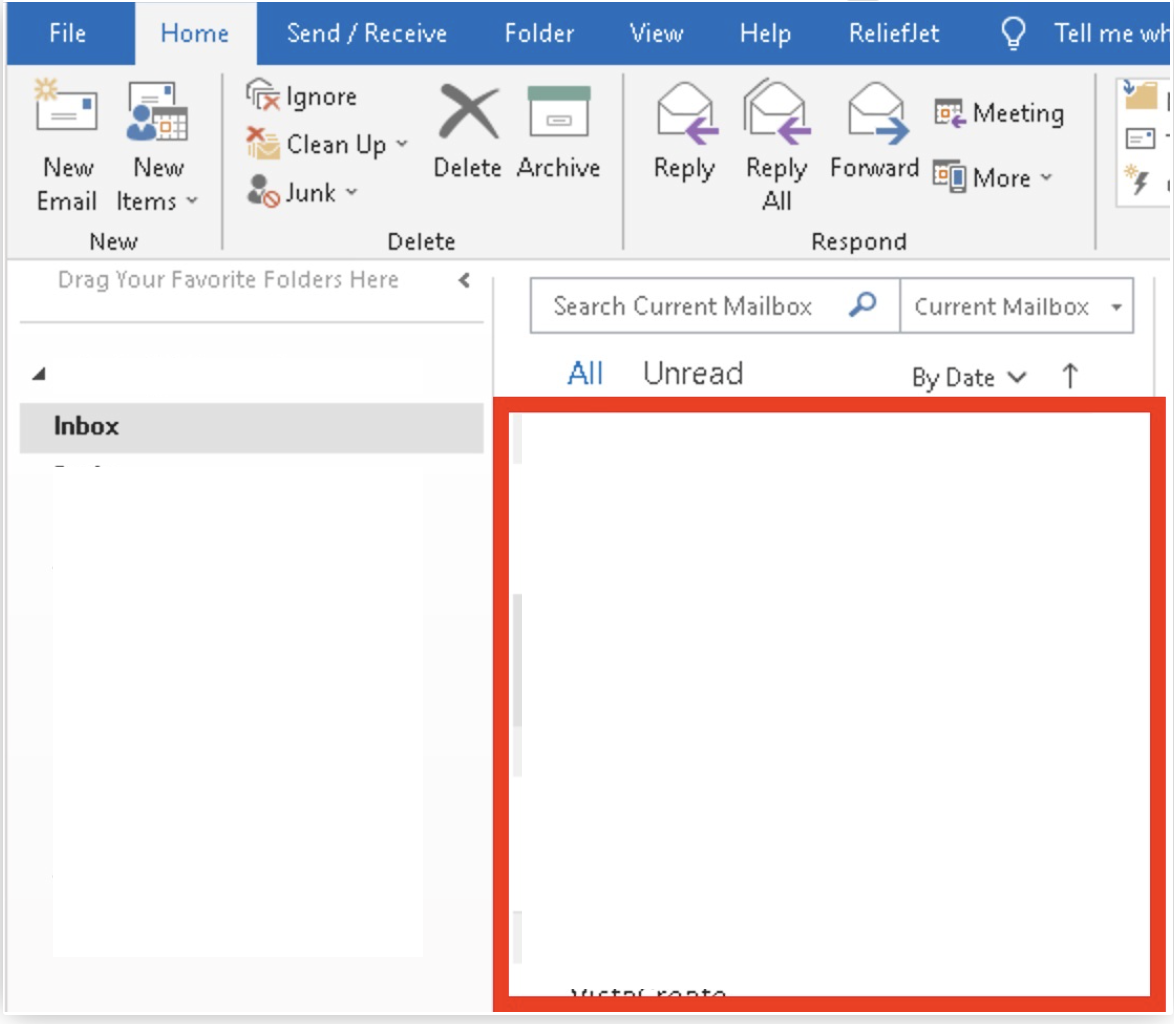This screenshot has width=1174, height=1024.
Task: Click the Reply envelope icon
Action: click(x=684, y=114)
